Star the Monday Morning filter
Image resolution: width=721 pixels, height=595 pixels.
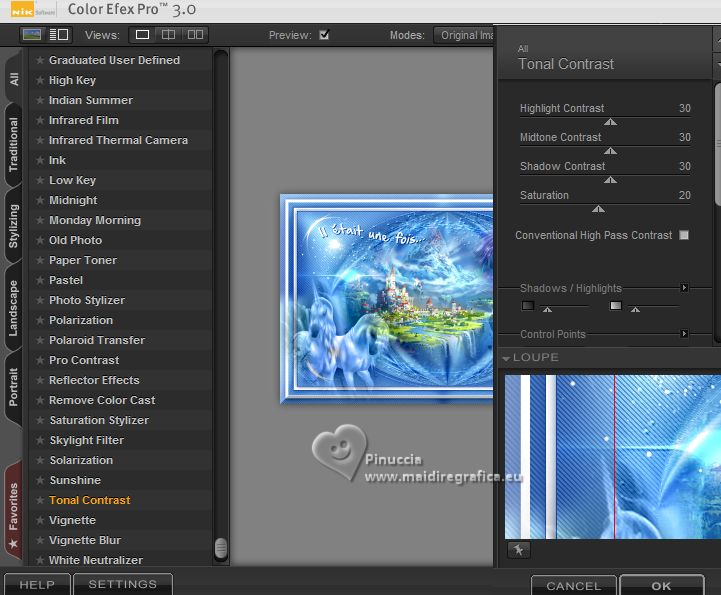40,220
